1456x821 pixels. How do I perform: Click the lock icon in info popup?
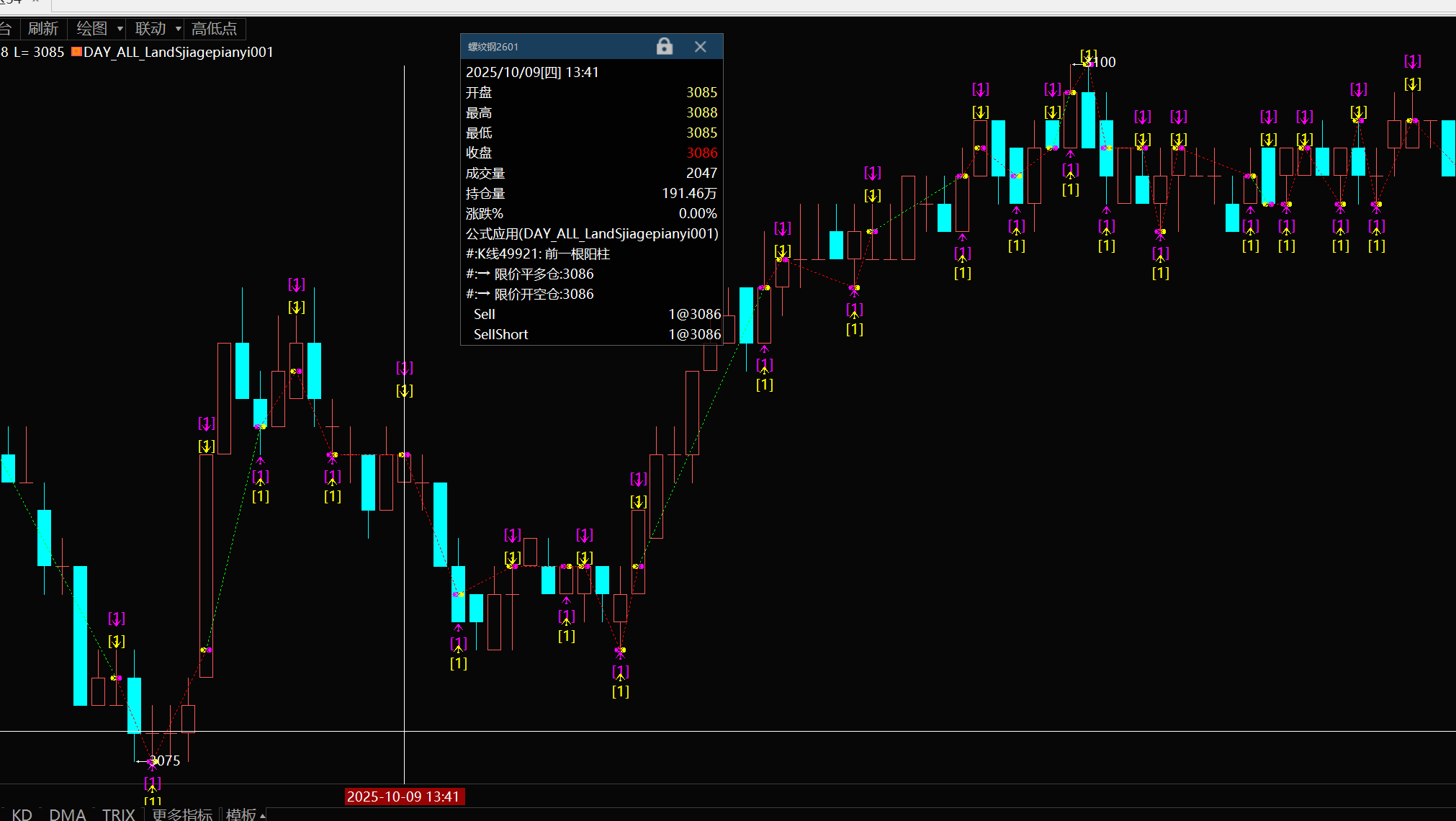[x=664, y=47]
